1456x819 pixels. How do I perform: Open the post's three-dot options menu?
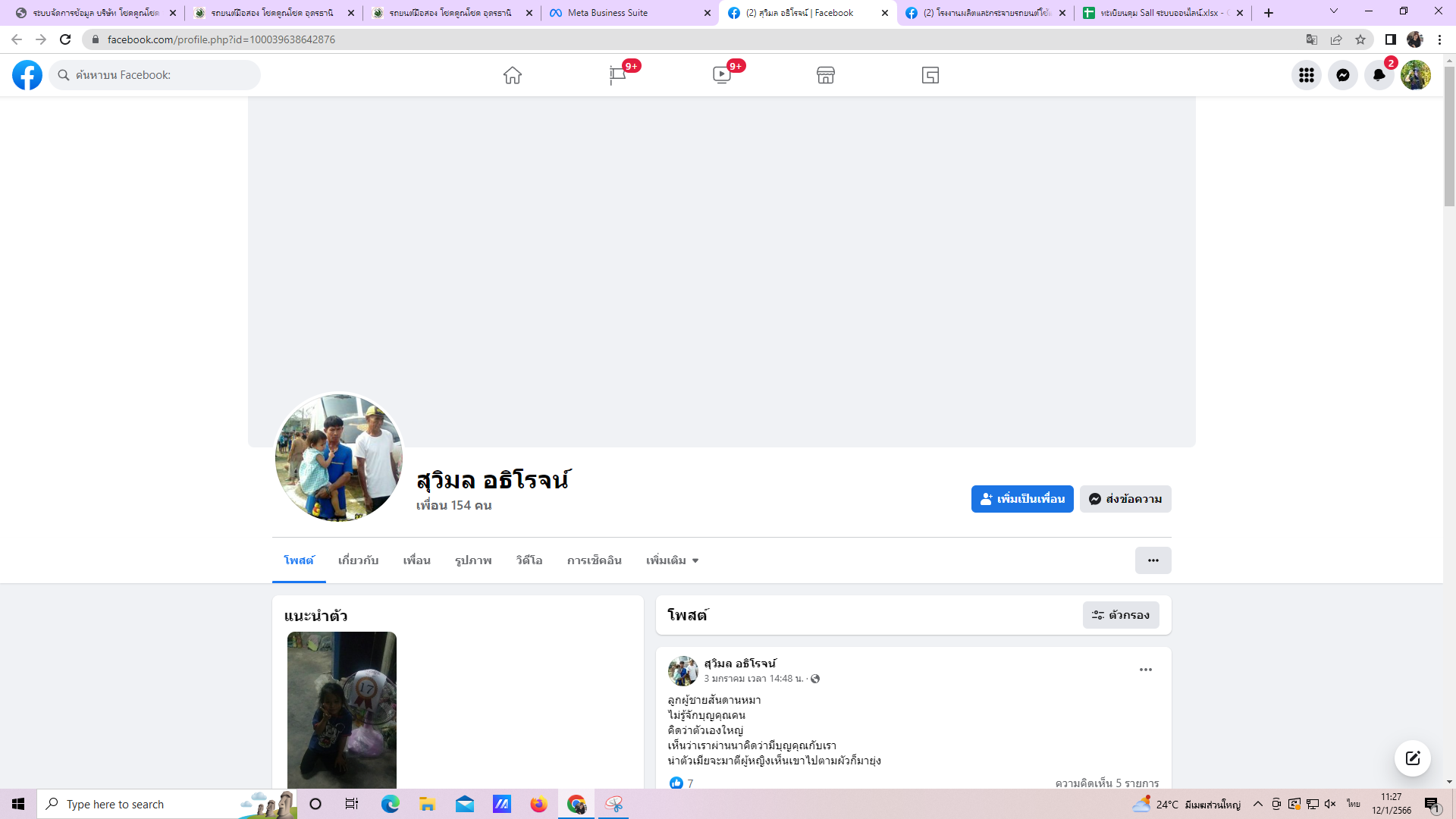1146,670
